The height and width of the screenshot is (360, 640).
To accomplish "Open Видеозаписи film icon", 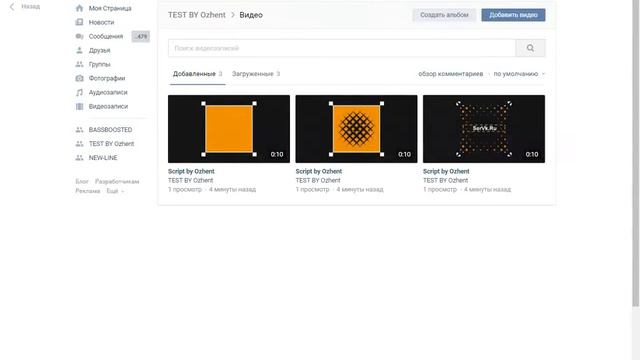I will click(80, 106).
